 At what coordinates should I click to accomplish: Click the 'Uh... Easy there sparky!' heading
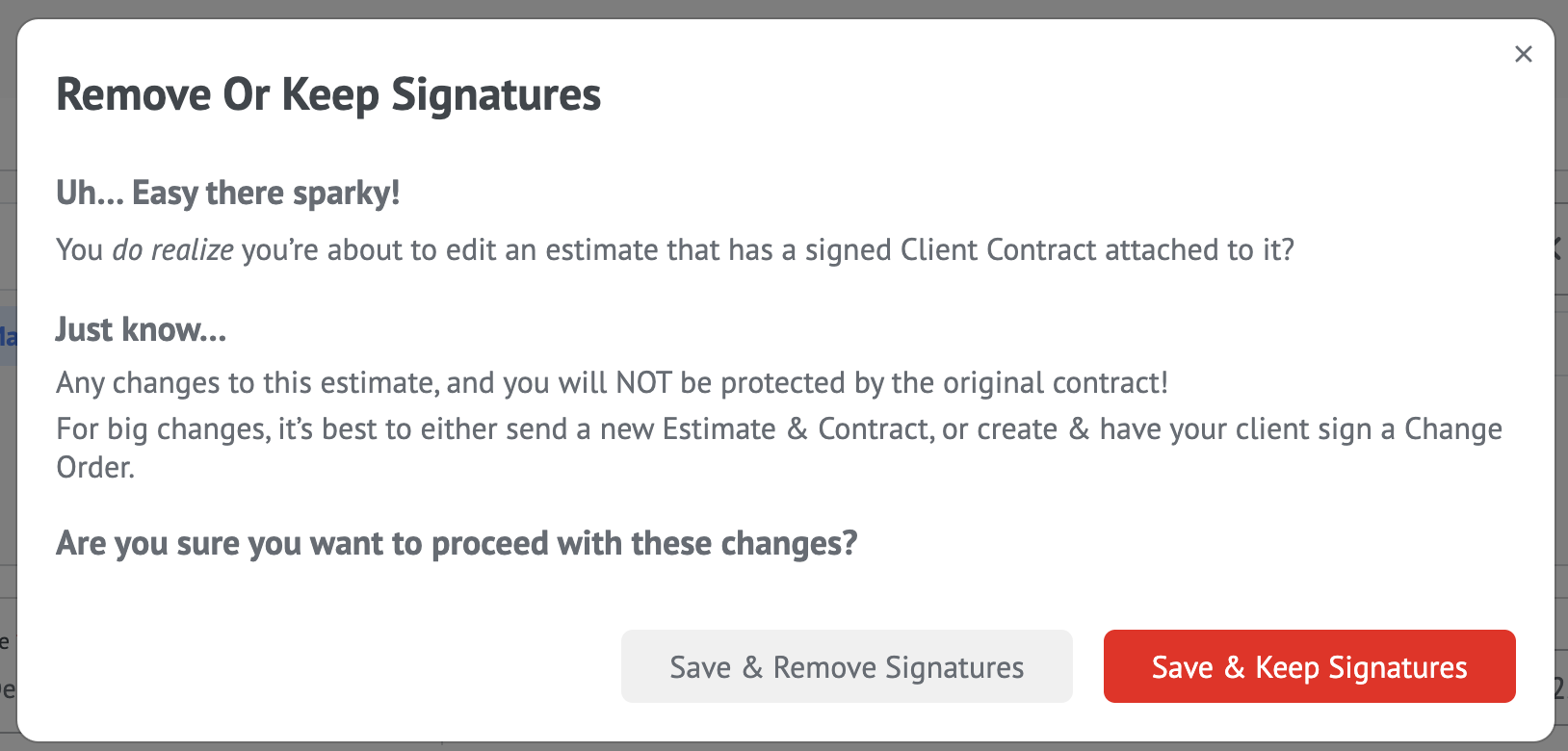click(227, 193)
